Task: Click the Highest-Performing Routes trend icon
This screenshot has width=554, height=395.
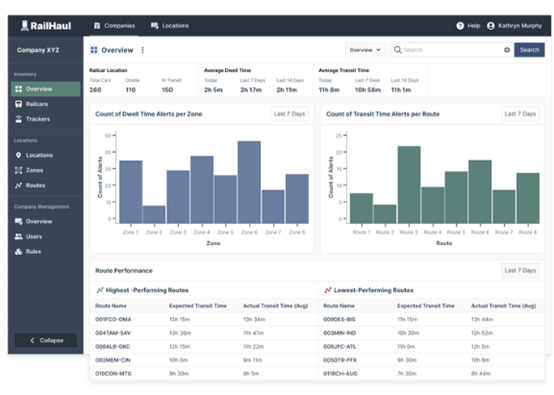Action: tap(100, 290)
